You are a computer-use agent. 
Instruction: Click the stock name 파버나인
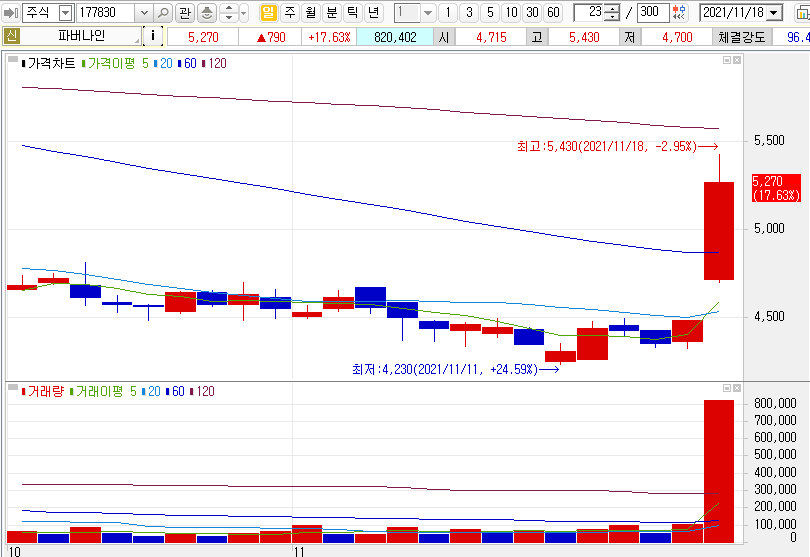(81, 36)
